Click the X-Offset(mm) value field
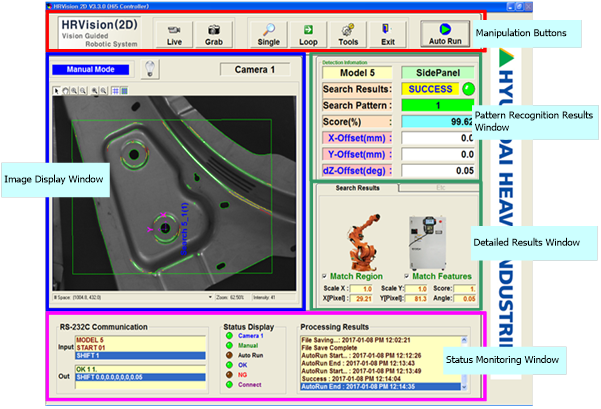This screenshot has width=601, height=409. (x=438, y=138)
